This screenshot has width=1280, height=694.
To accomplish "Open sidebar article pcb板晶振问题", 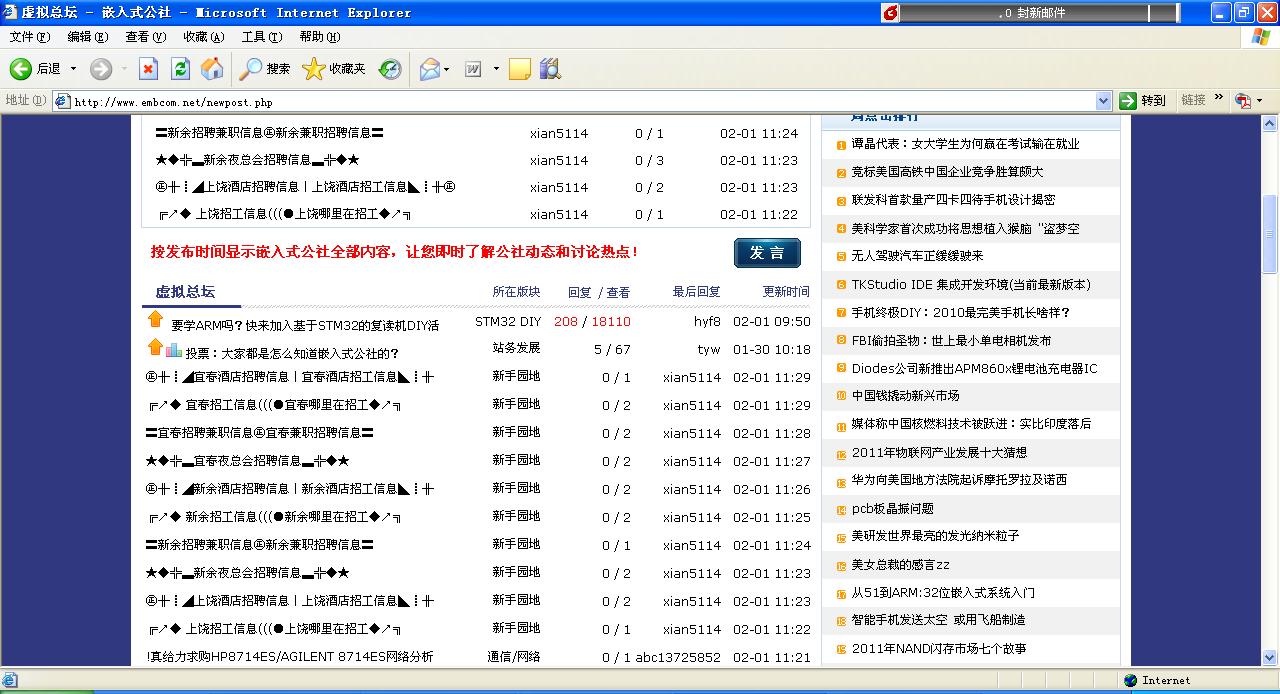I will coord(893,508).
